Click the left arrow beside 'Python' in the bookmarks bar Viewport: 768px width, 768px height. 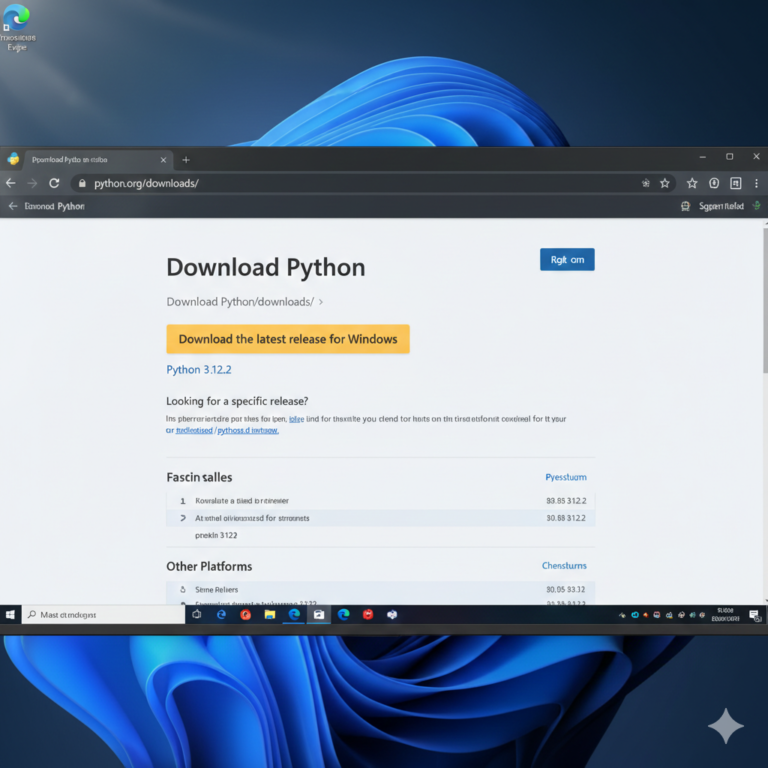tap(13, 206)
